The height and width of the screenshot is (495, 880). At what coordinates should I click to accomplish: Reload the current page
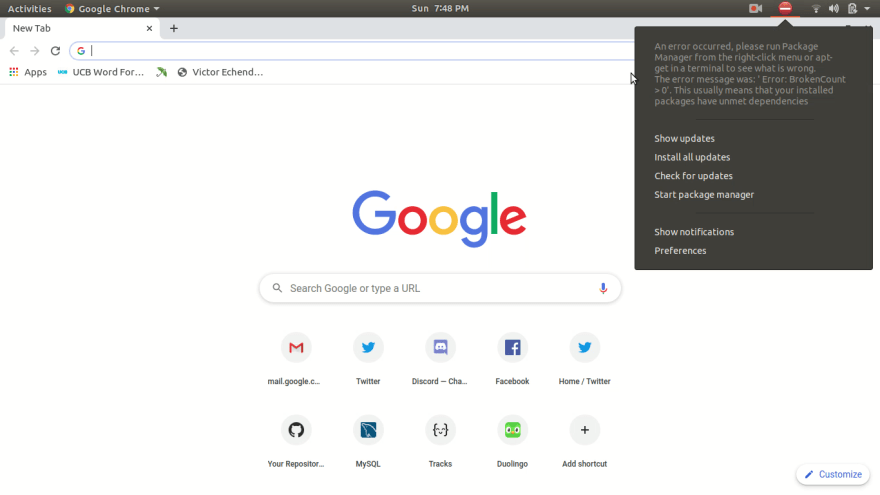tap(55, 51)
